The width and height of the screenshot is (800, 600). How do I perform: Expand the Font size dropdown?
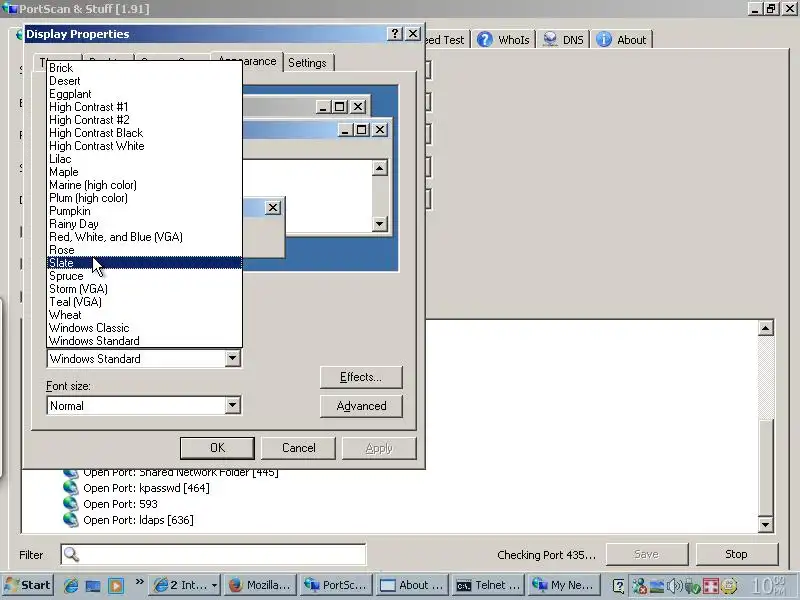(232, 406)
